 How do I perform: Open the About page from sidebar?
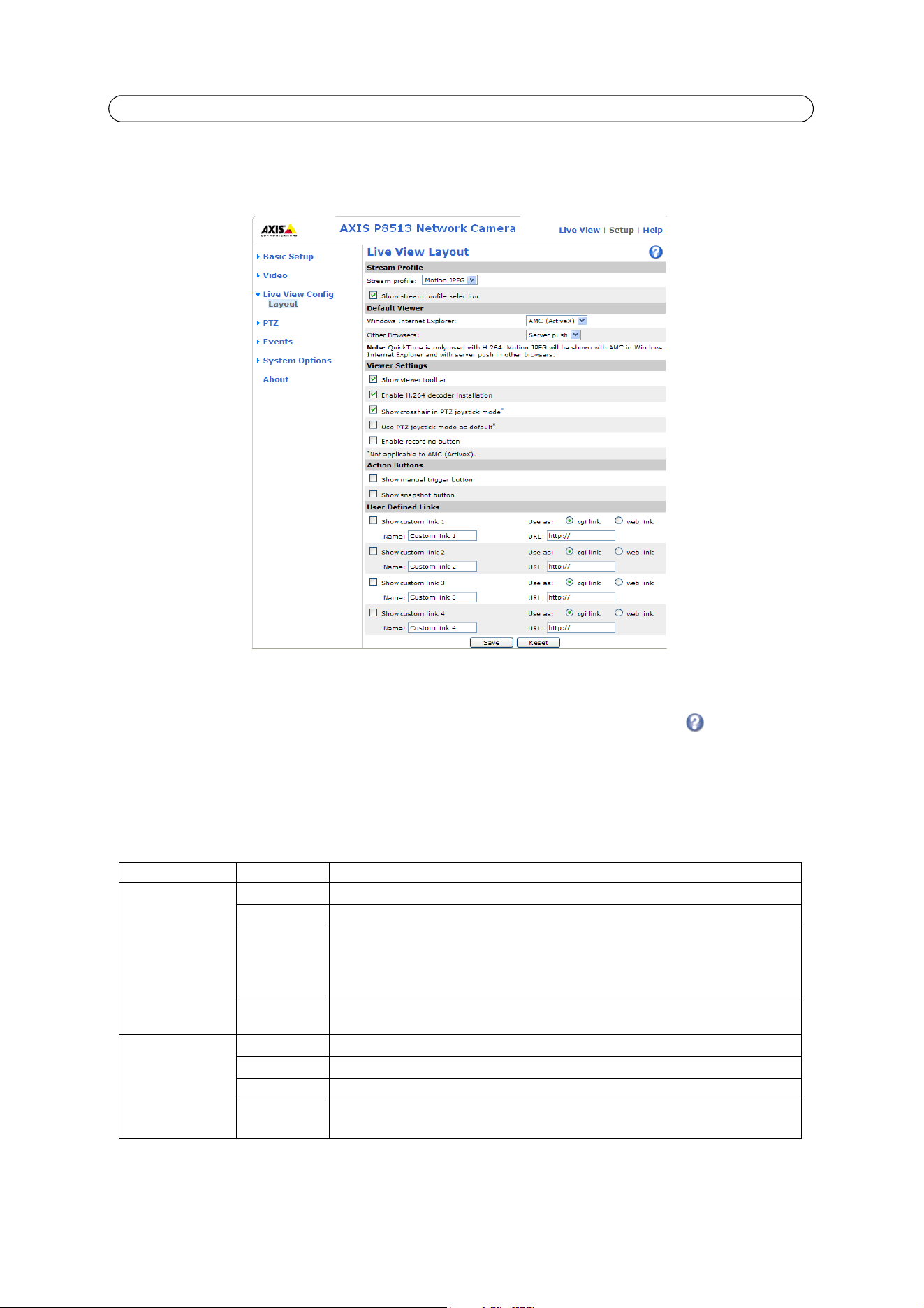276,380
